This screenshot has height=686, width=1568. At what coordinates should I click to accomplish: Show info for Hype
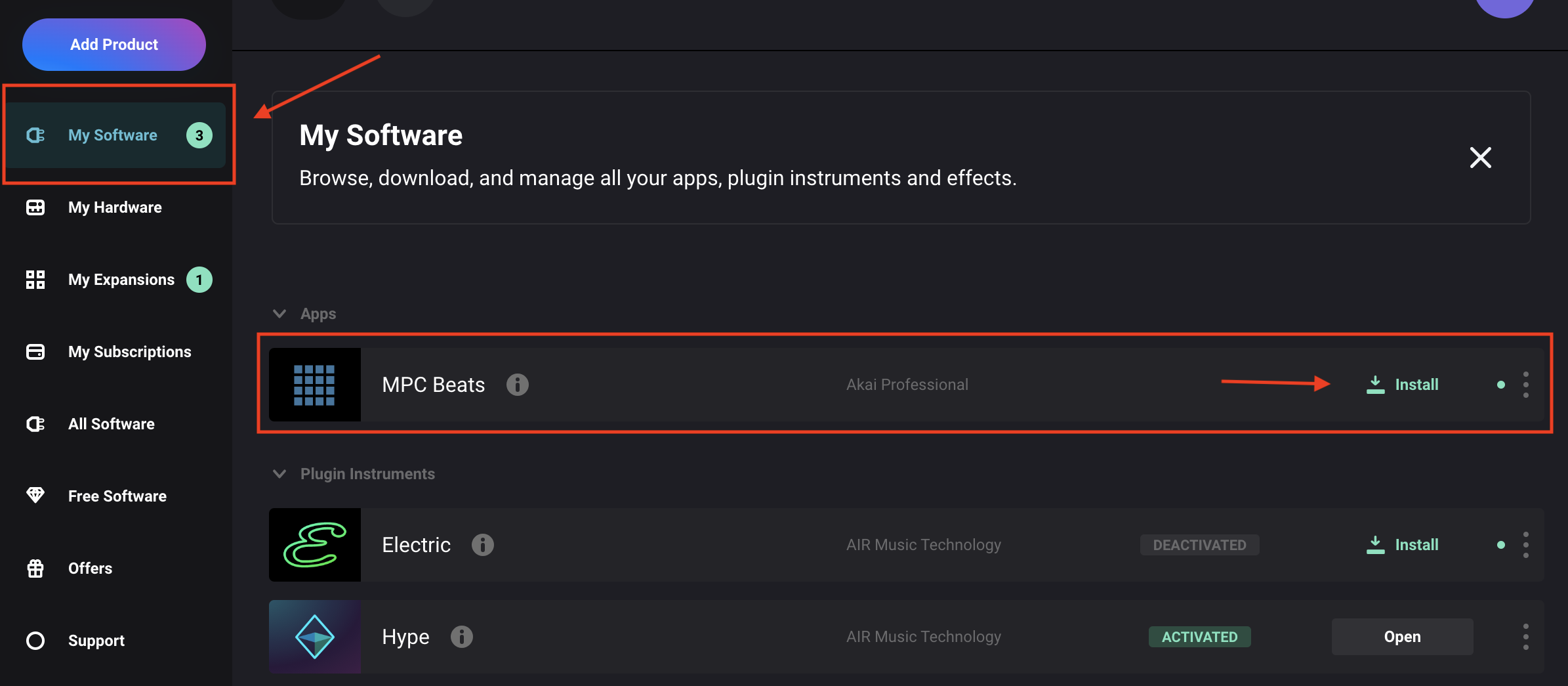click(462, 637)
